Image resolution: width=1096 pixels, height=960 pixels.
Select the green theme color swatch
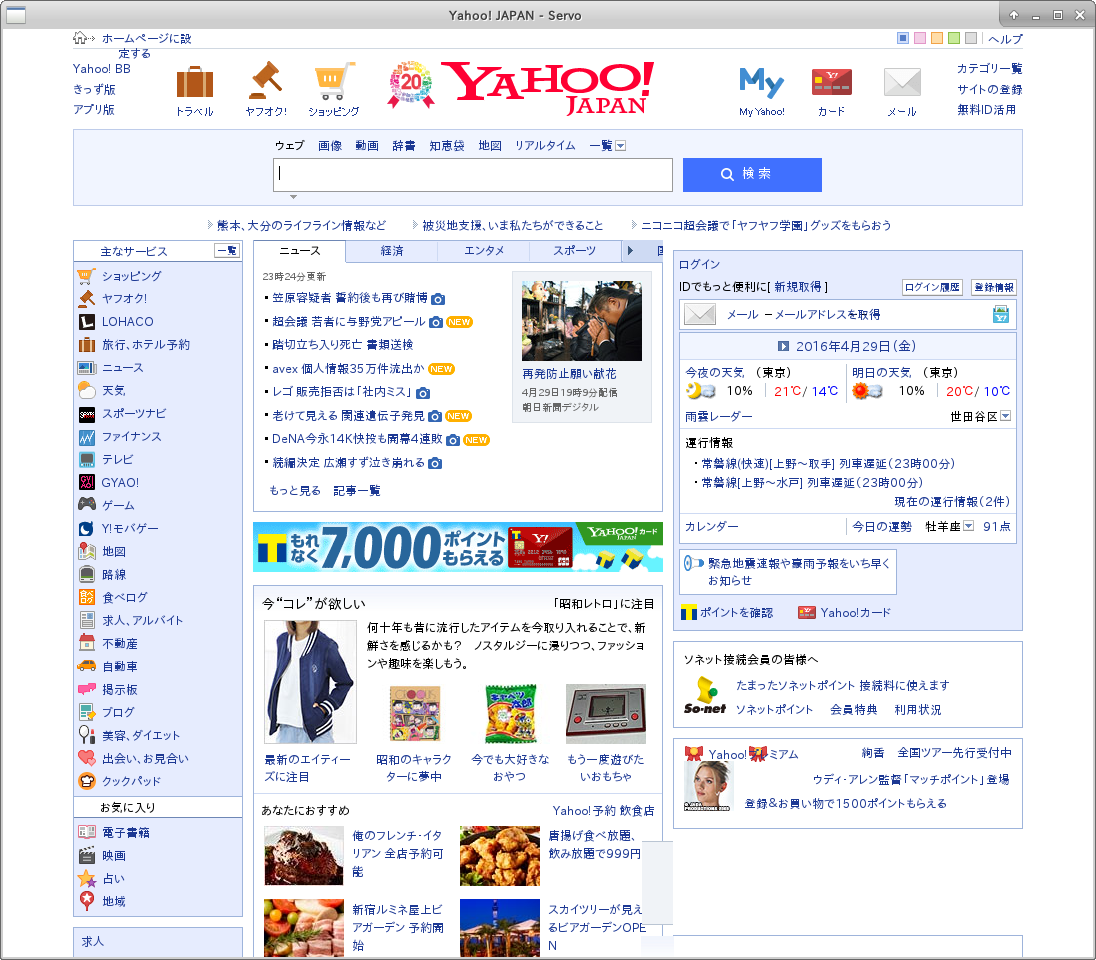point(953,38)
